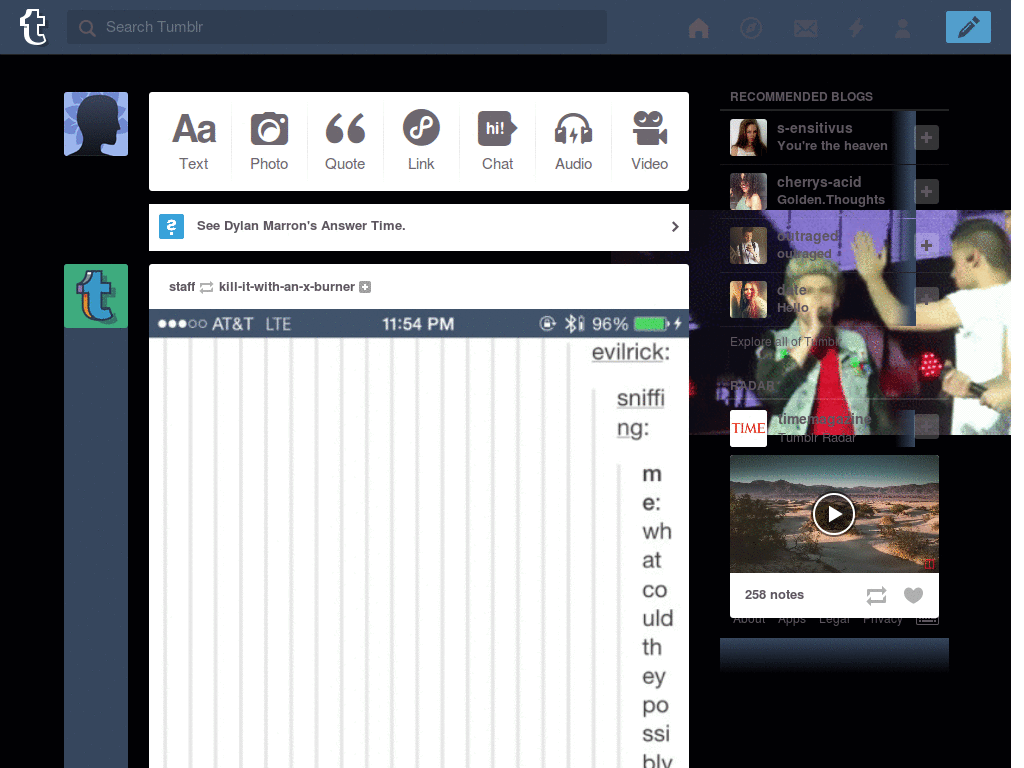Click the sniffing username in post
Image resolution: width=1024 pixels, height=768 pixels.
pyautogui.click(x=641, y=413)
